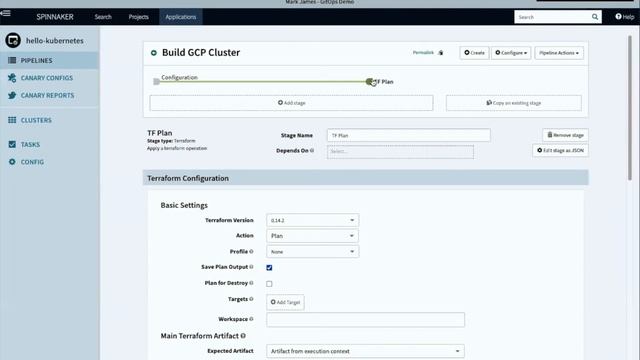640x360 pixels.
Task: Click the Add Target button
Action: 285,302
